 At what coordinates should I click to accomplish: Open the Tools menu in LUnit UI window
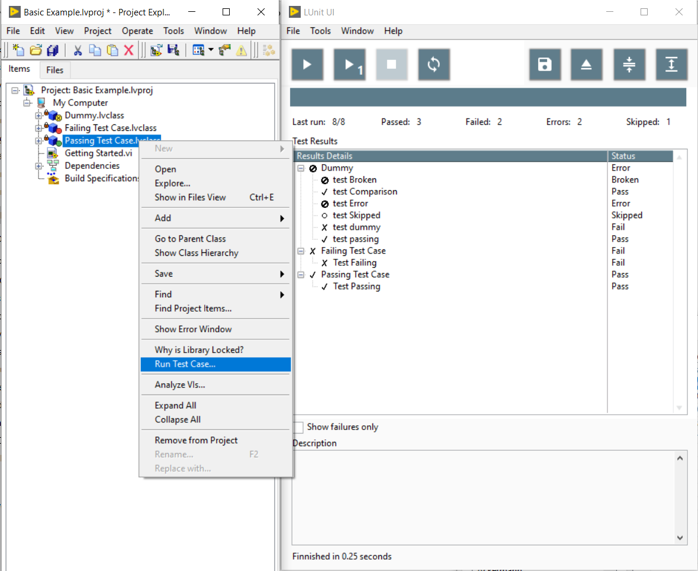coord(321,31)
